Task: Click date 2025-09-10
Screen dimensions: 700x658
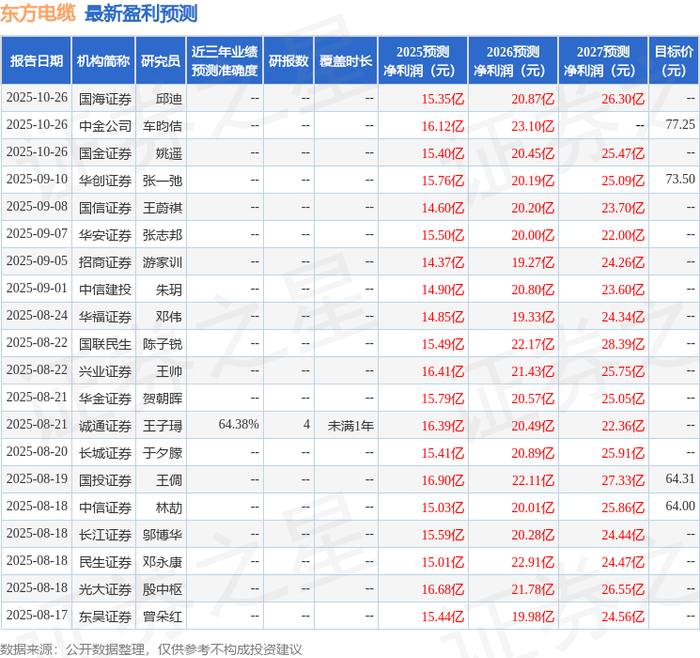Action: coord(37,179)
